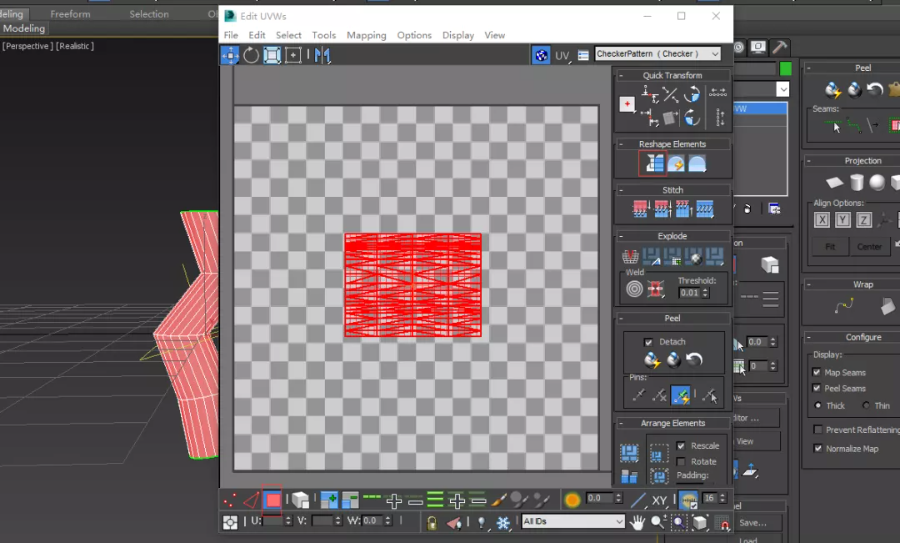Click the Target Weld icon

pyautogui.click(x=634, y=289)
